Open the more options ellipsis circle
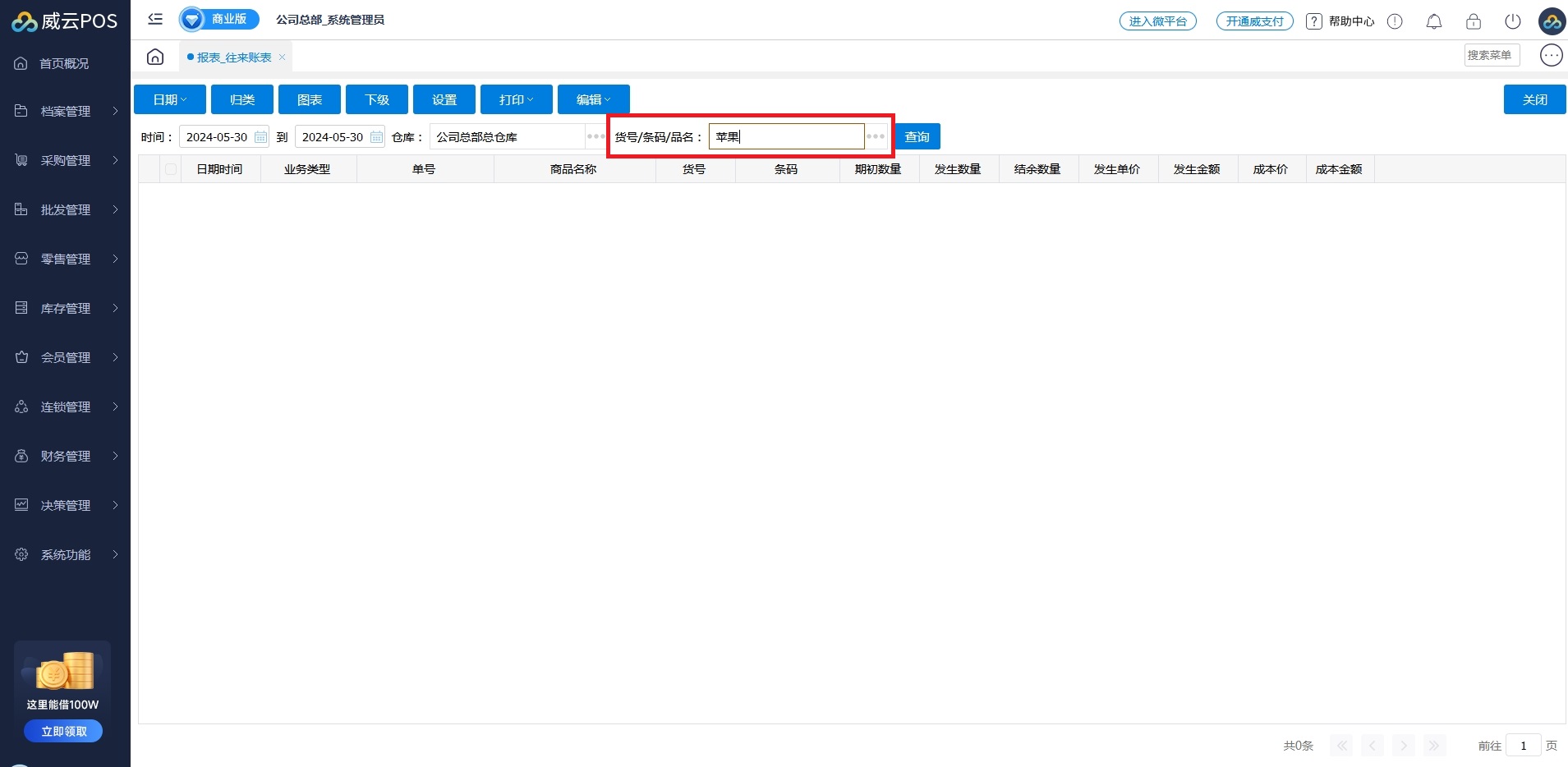 pos(1551,55)
